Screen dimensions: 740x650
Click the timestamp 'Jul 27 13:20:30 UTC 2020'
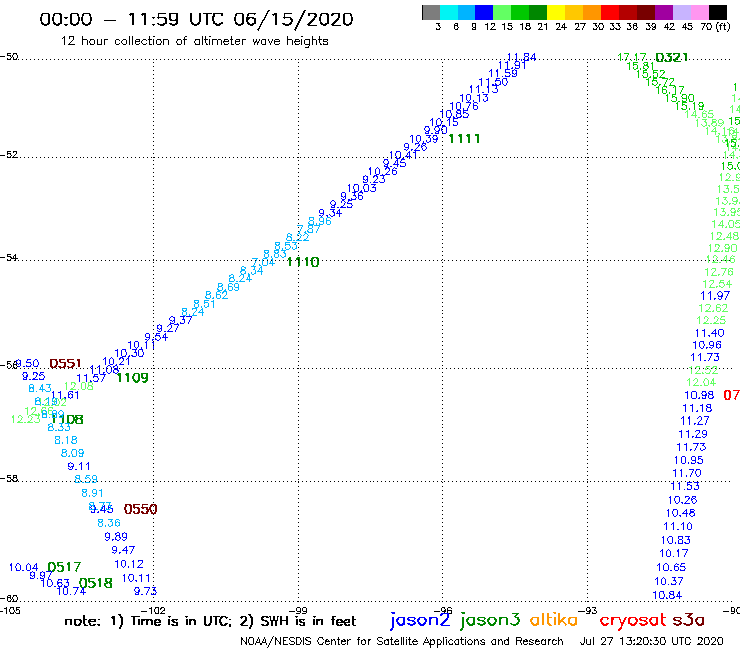(652, 642)
